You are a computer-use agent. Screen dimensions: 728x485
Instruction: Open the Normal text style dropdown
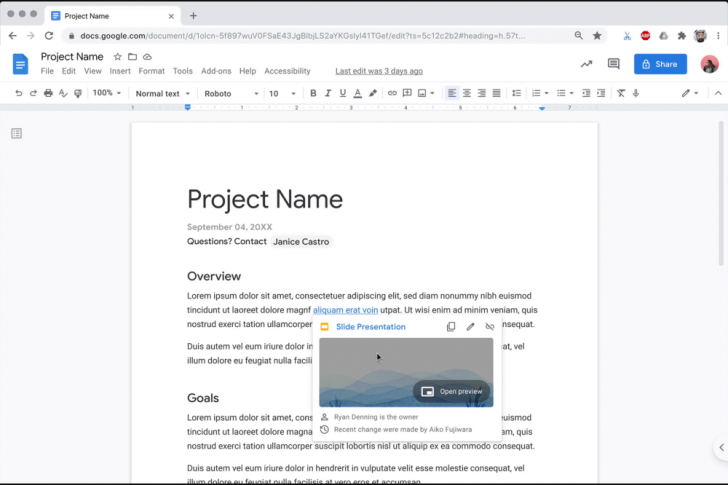tap(162, 93)
